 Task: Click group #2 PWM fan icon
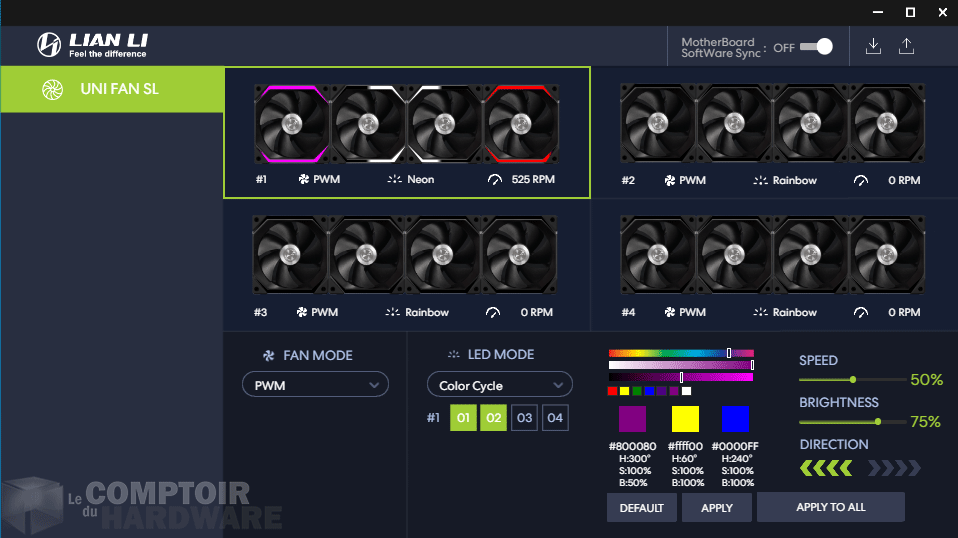pyautogui.click(x=670, y=181)
